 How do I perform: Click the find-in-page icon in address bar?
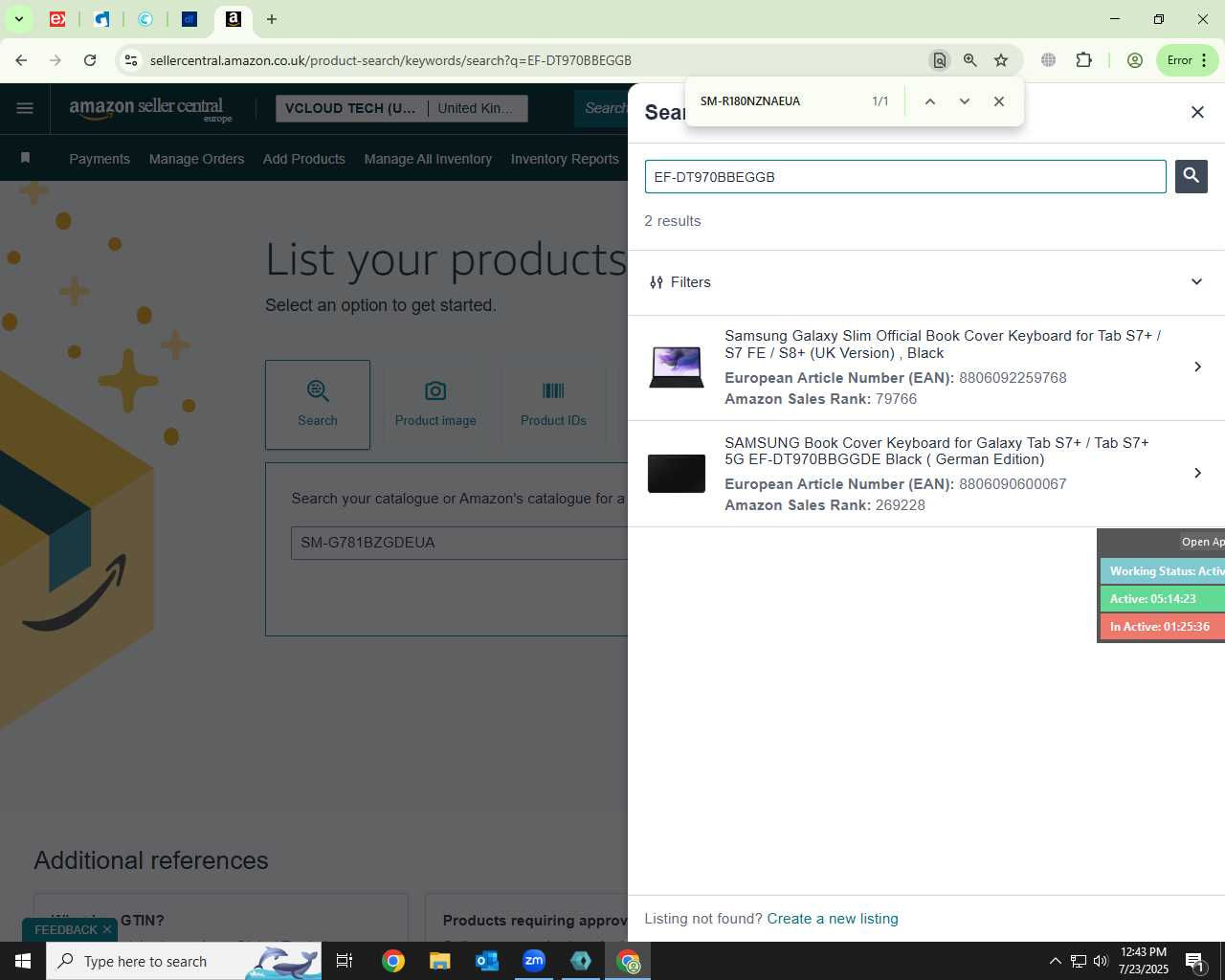[x=940, y=60]
